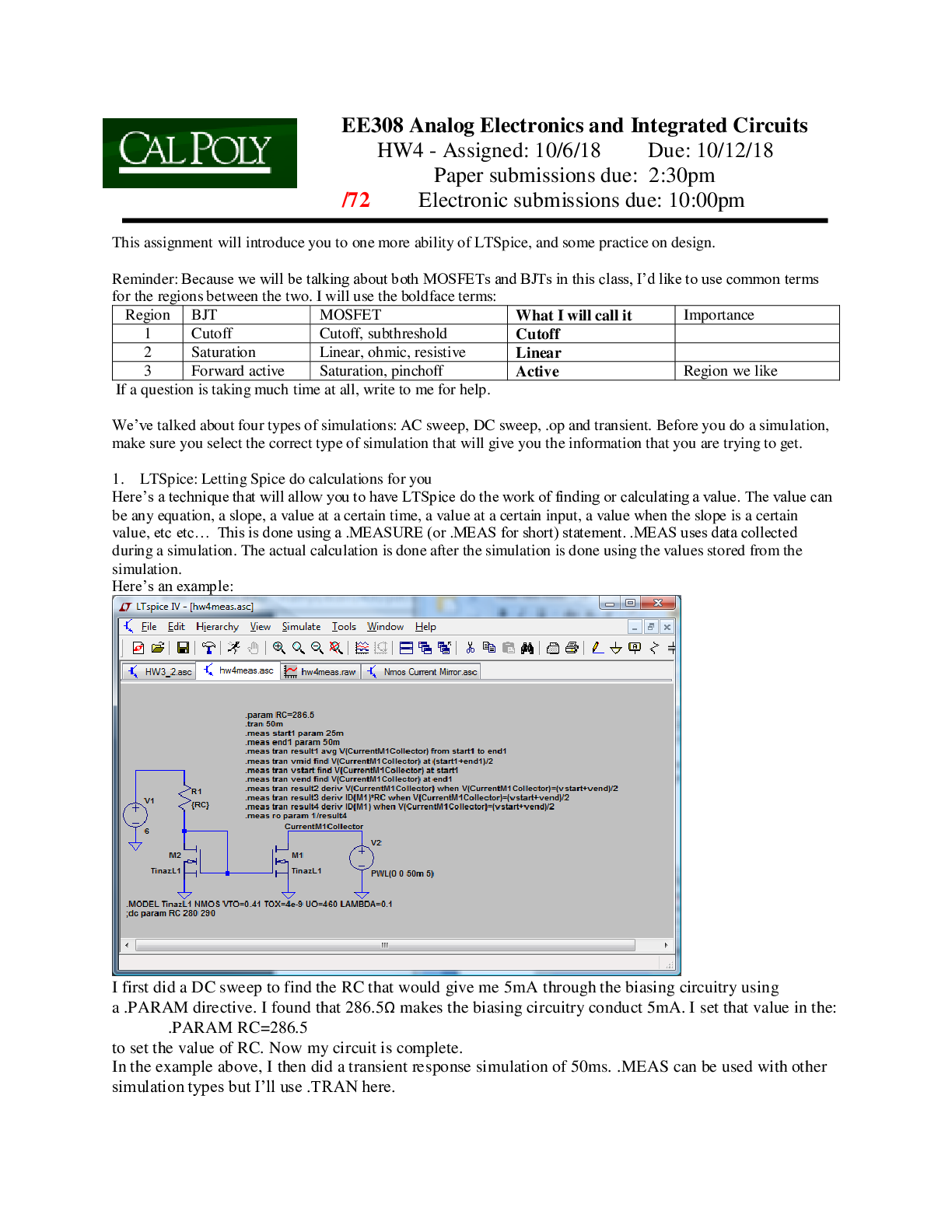Click the binoculars Find icon

tap(527, 648)
